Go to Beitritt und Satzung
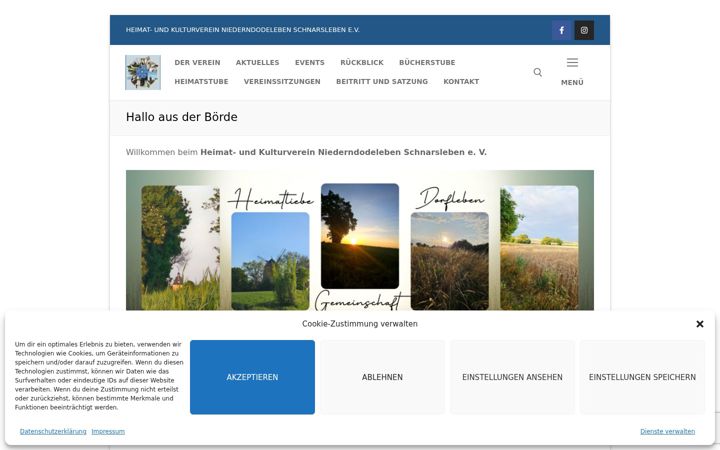 point(382,81)
